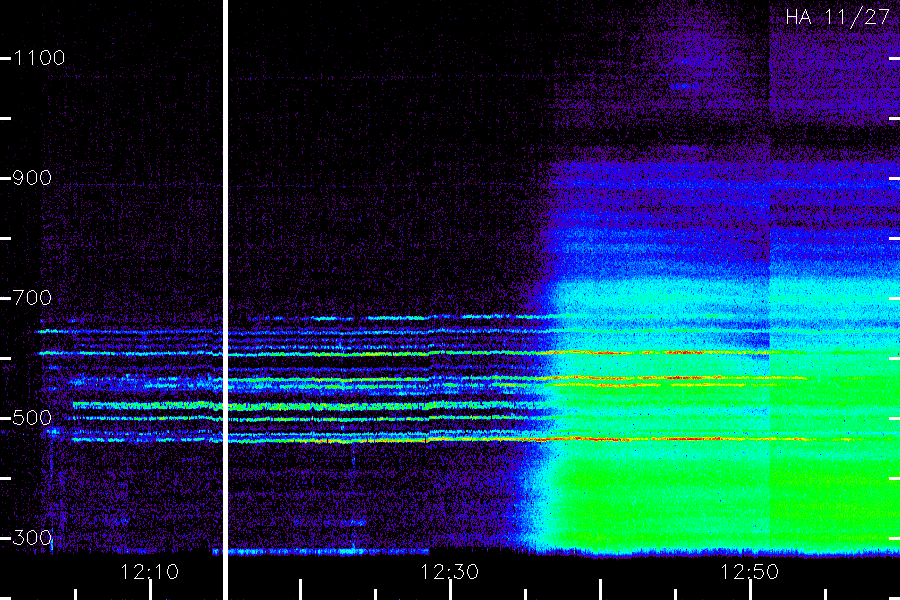This screenshot has height=600, width=900.
Task: Click the 12:50 time axis label
Action: click(750, 572)
